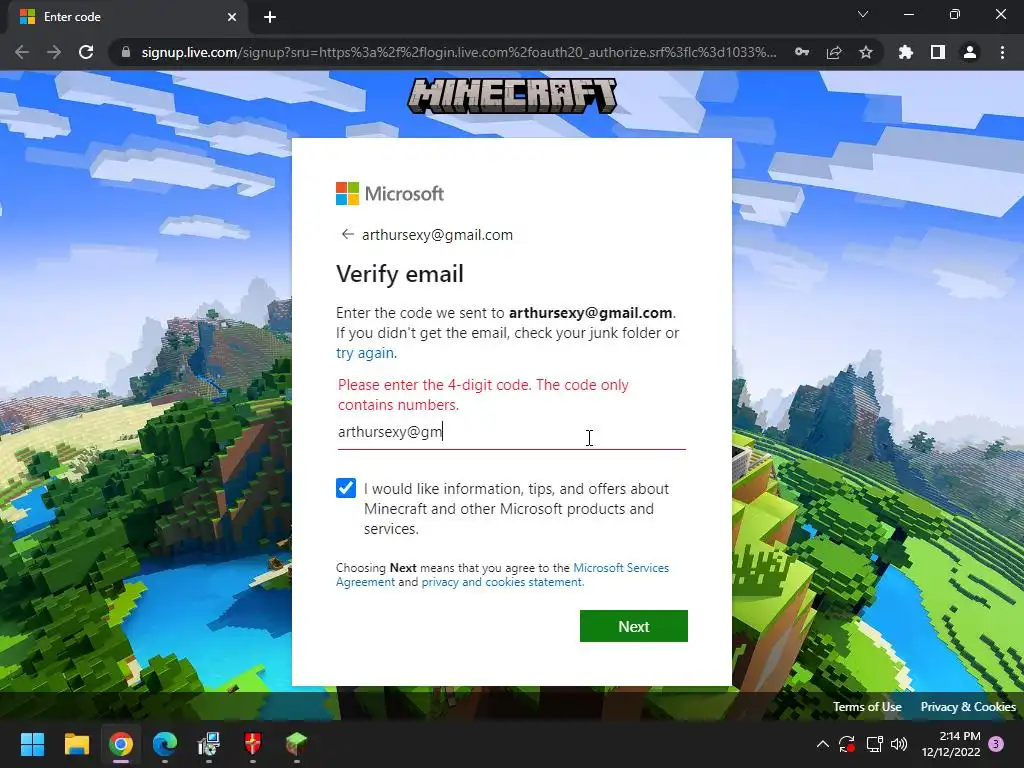Image resolution: width=1024 pixels, height=768 pixels.
Task: Open the clock showing 2:14 PM
Action: click(x=951, y=744)
